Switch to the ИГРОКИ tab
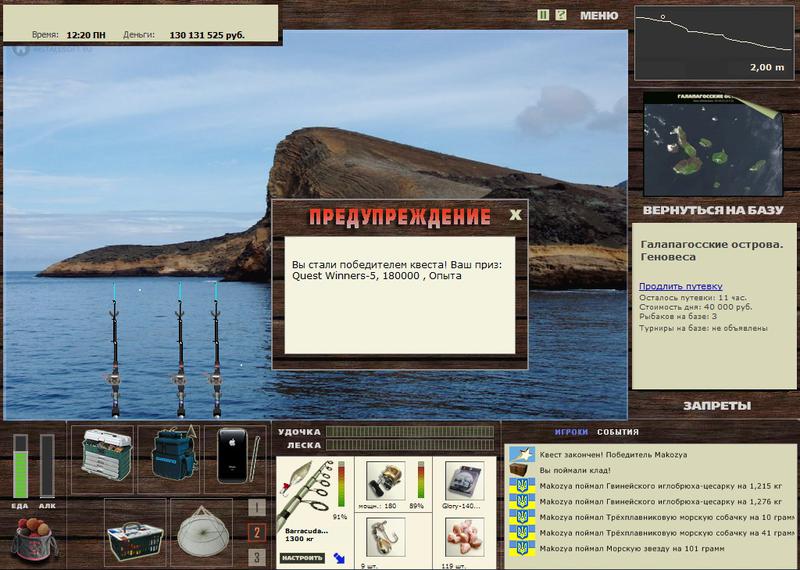The image size is (800, 570). pos(571,432)
